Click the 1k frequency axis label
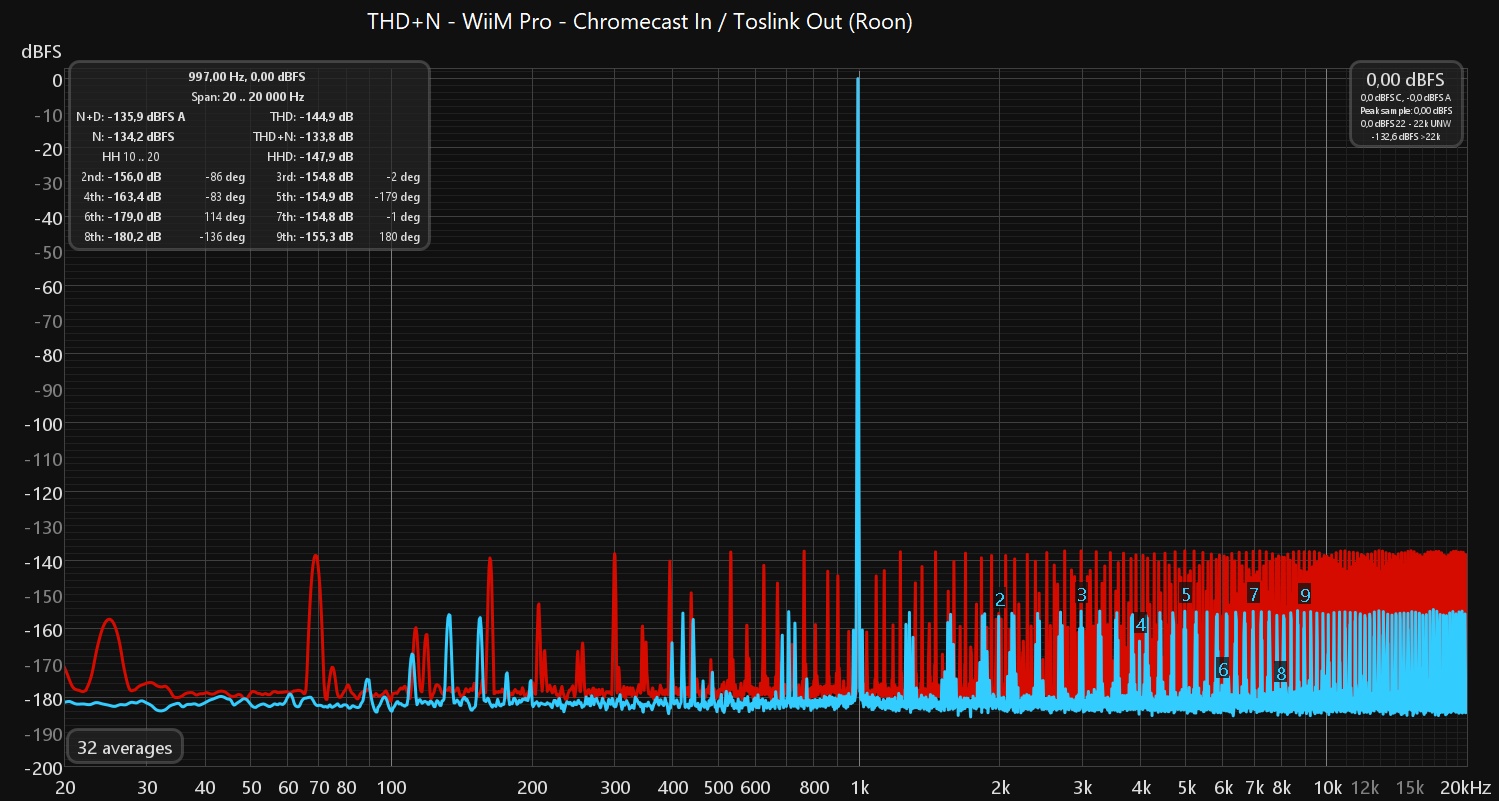Screen dimensions: 1499x801 click(x=859, y=787)
